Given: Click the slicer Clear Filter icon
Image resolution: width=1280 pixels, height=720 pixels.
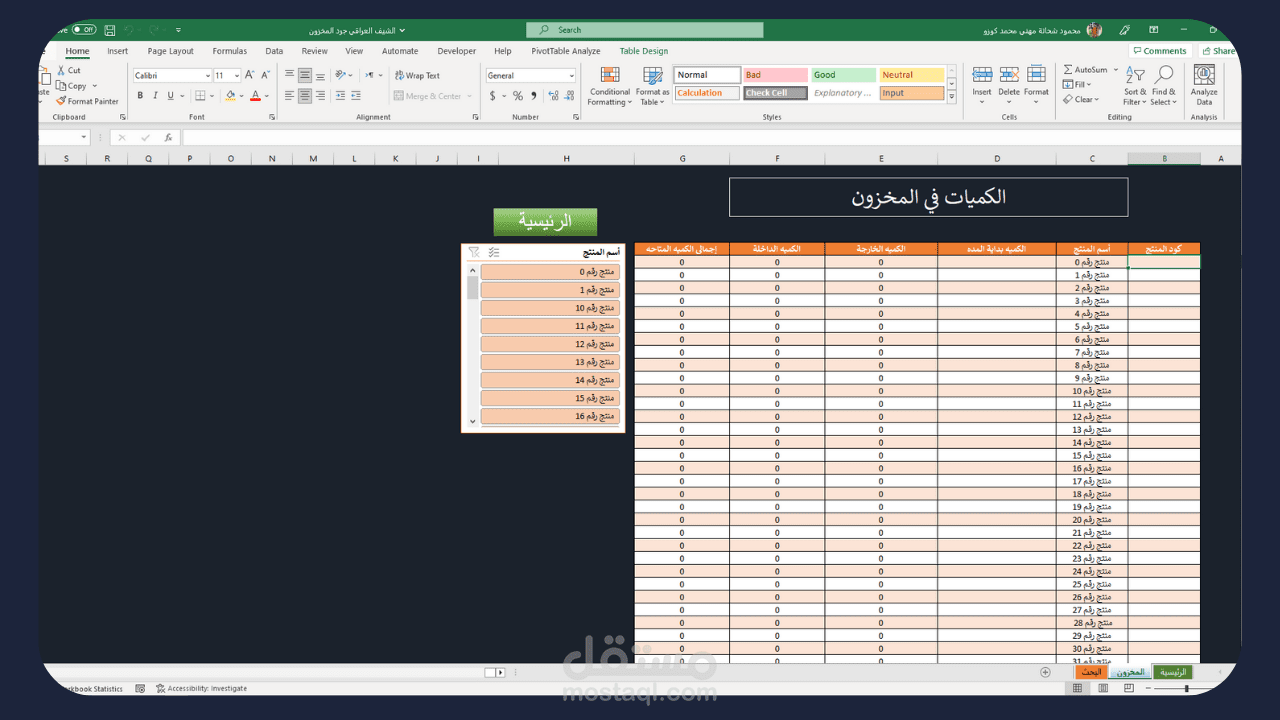Looking at the screenshot, I should (x=474, y=253).
